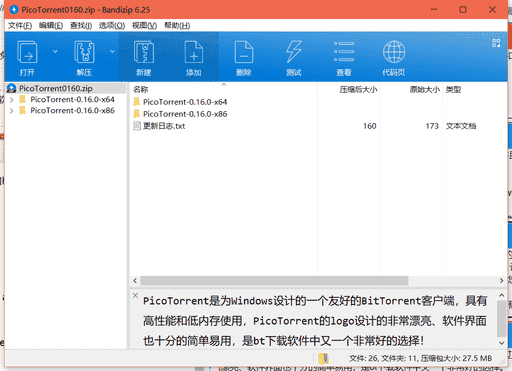Viewport: 512px width, 371px height.
Task: Open the 帮助(H) menu
Action: (177, 26)
